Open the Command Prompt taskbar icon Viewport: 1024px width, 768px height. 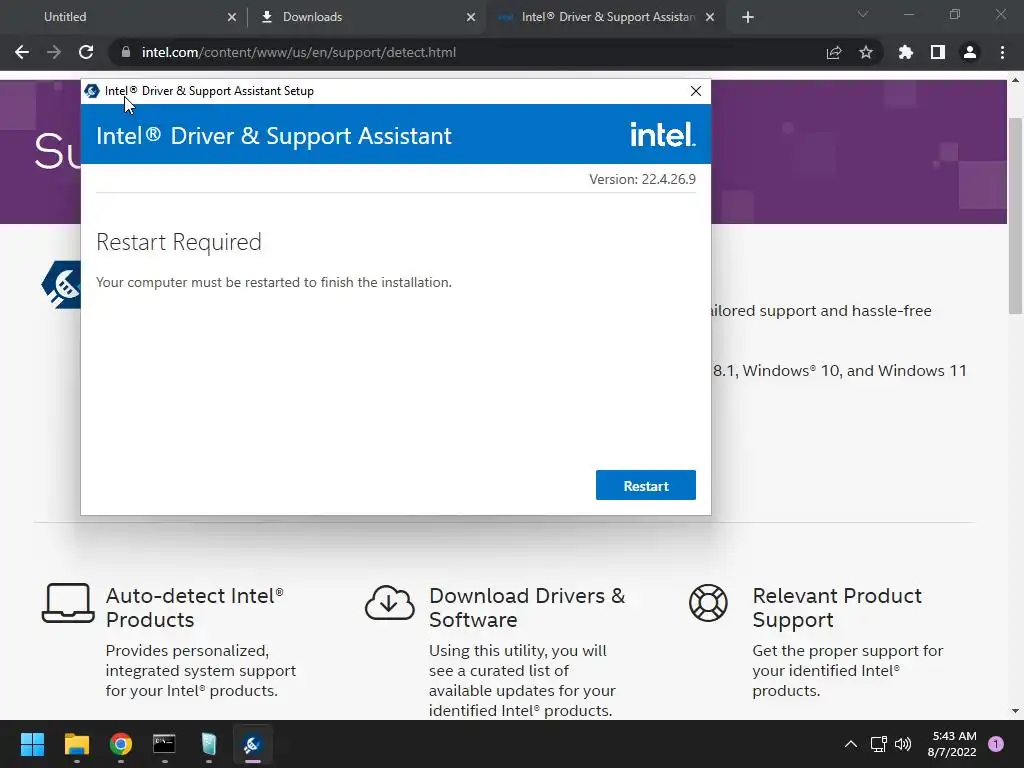pos(164,744)
